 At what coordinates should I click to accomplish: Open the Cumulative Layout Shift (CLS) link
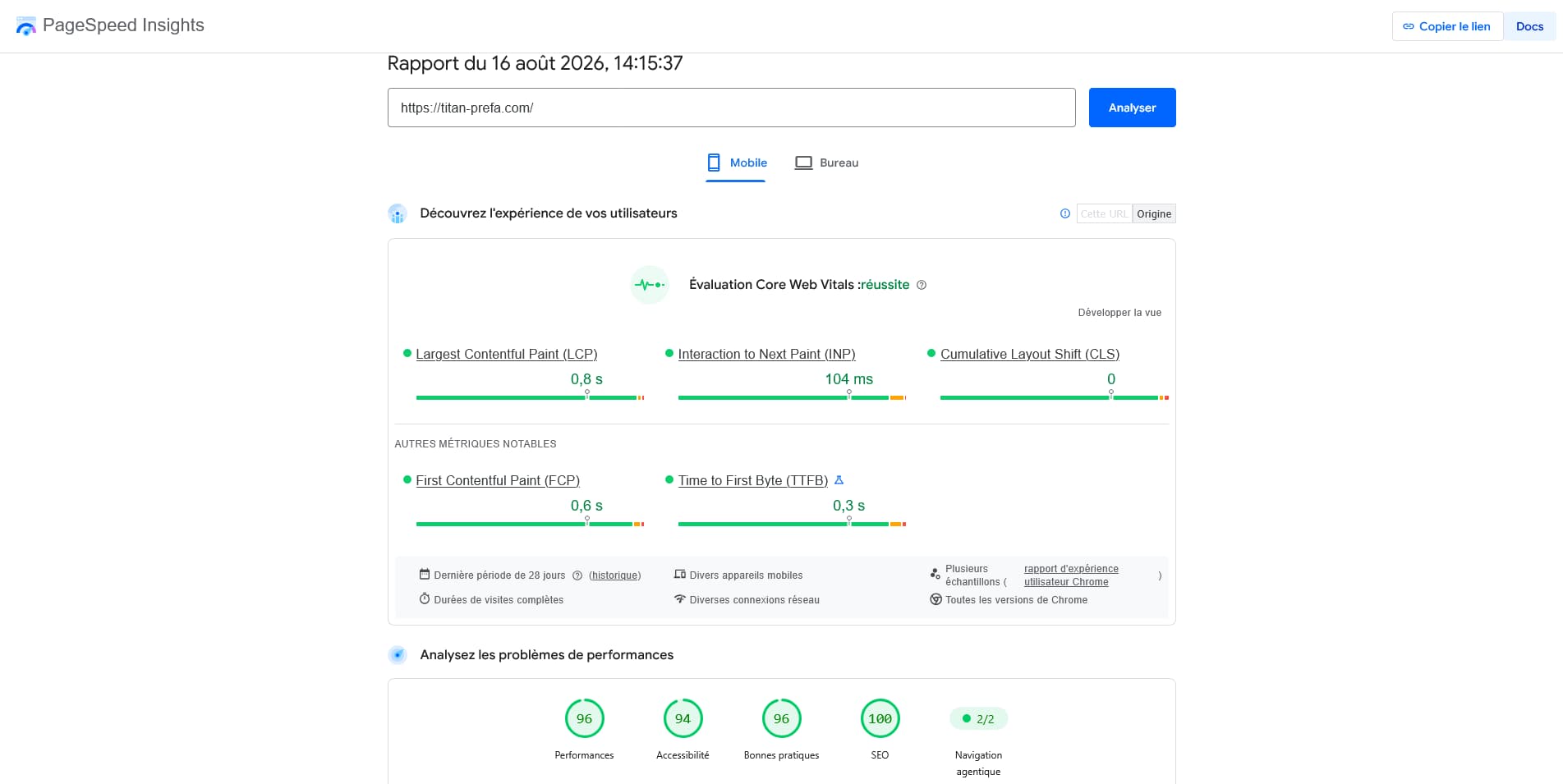(x=1029, y=354)
